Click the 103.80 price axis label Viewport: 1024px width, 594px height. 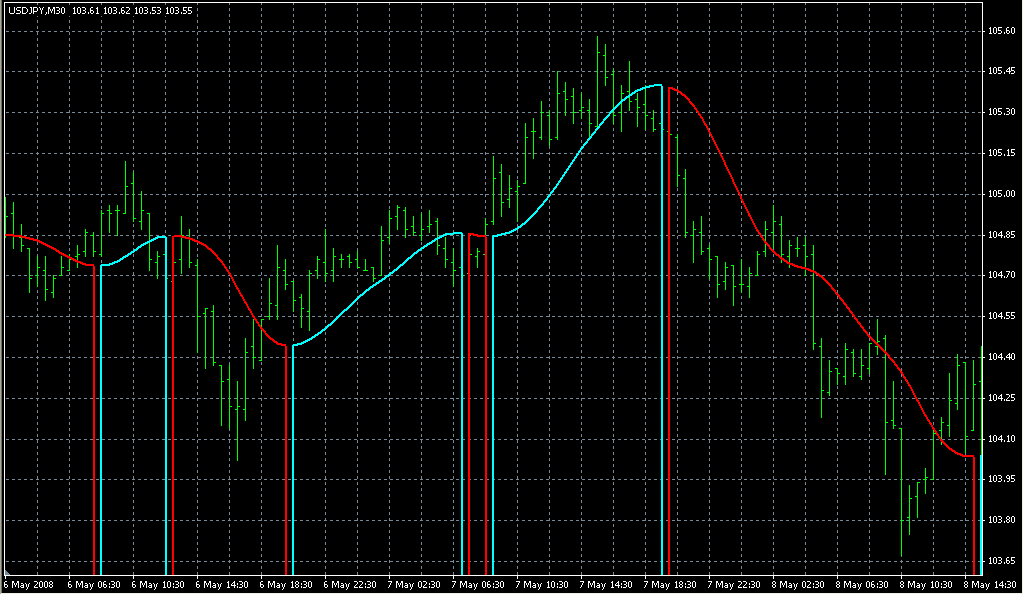1002,521
